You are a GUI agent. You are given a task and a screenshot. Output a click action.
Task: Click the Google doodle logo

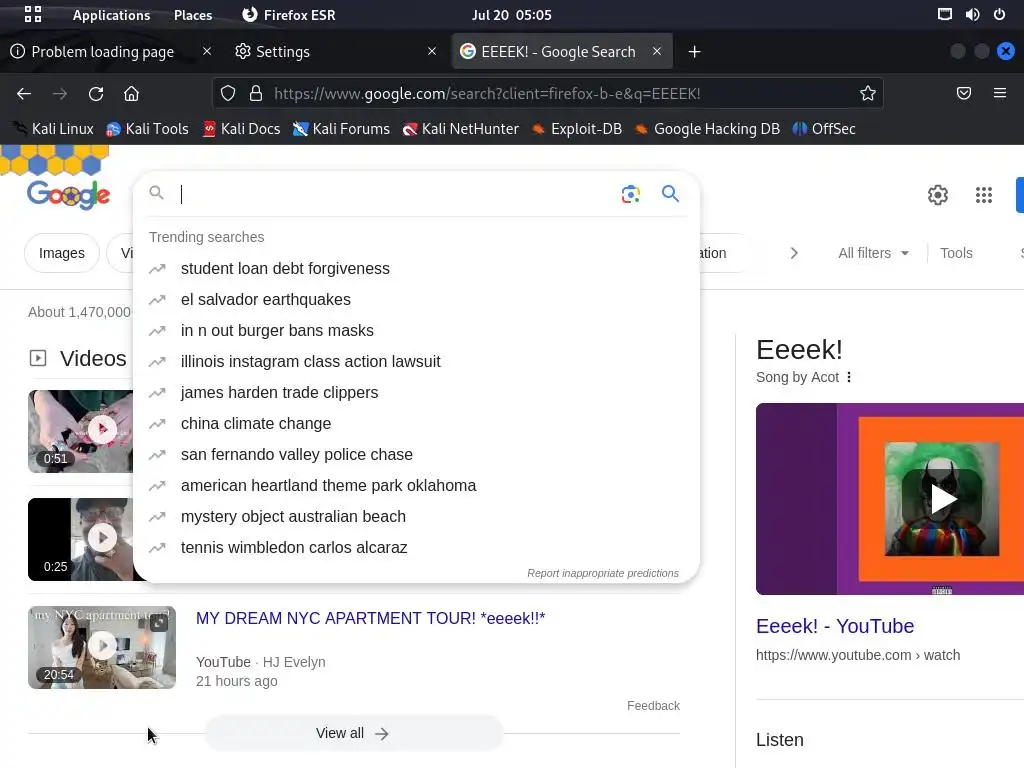click(69, 194)
